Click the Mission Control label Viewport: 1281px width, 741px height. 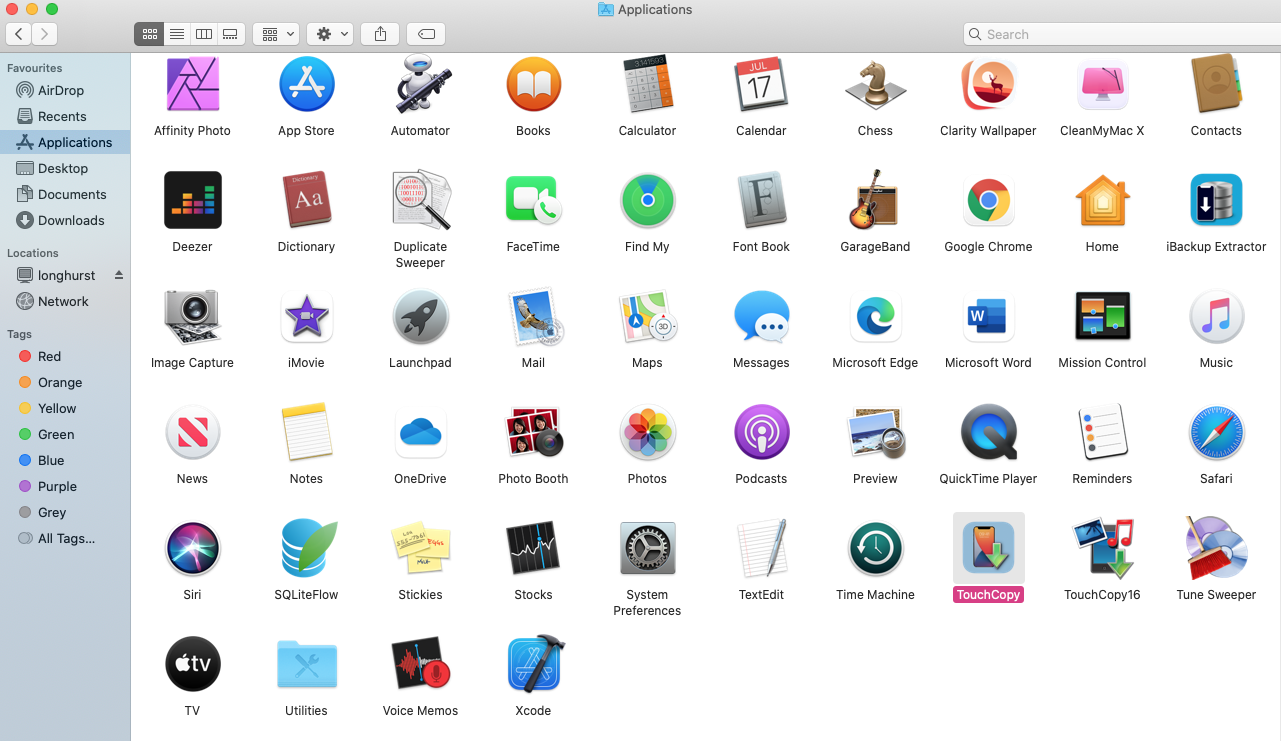pyautogui.click(x=1102, y=363)
